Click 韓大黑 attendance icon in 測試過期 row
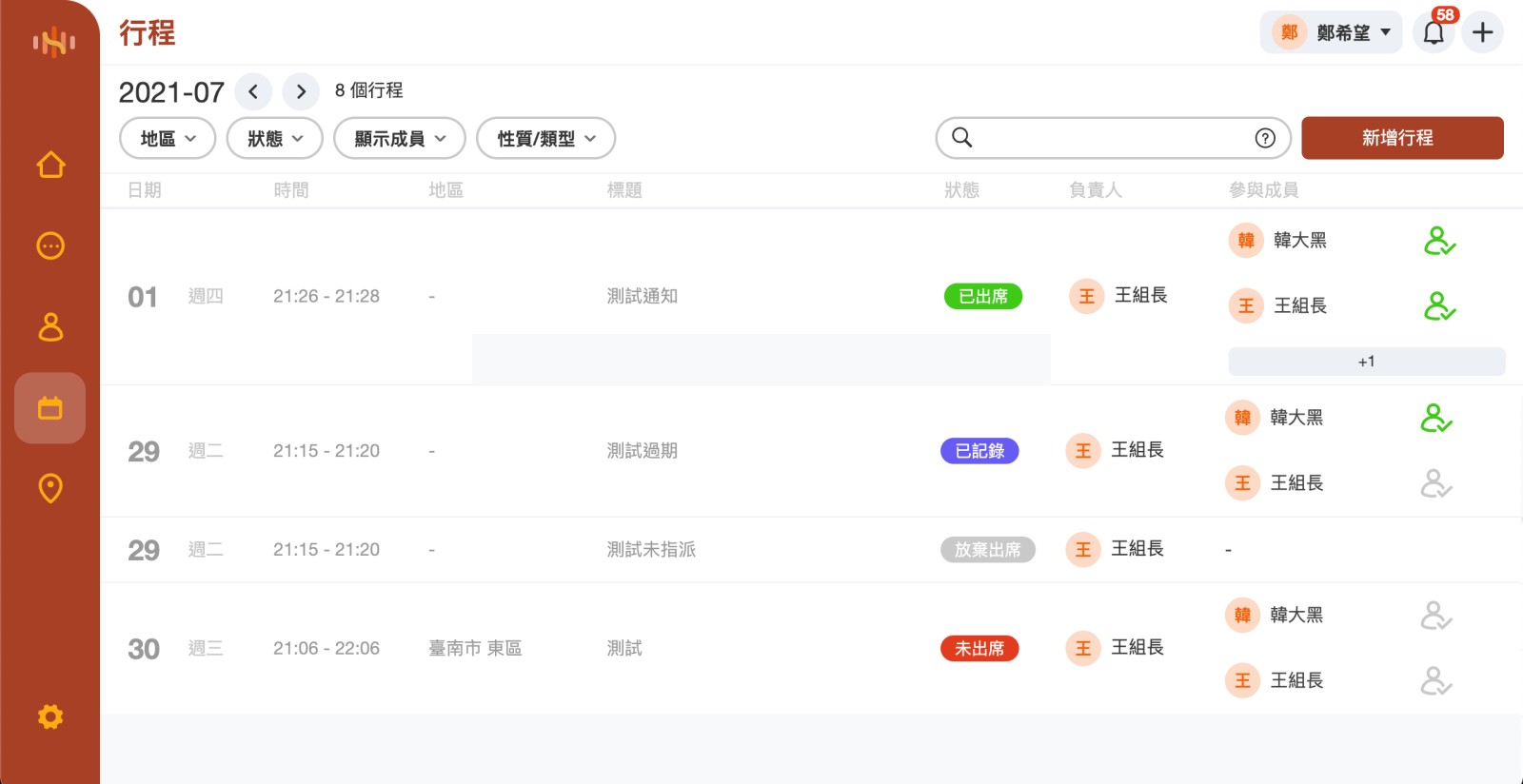Viewport: 1523px width, 784px height. pos(1436,418)
